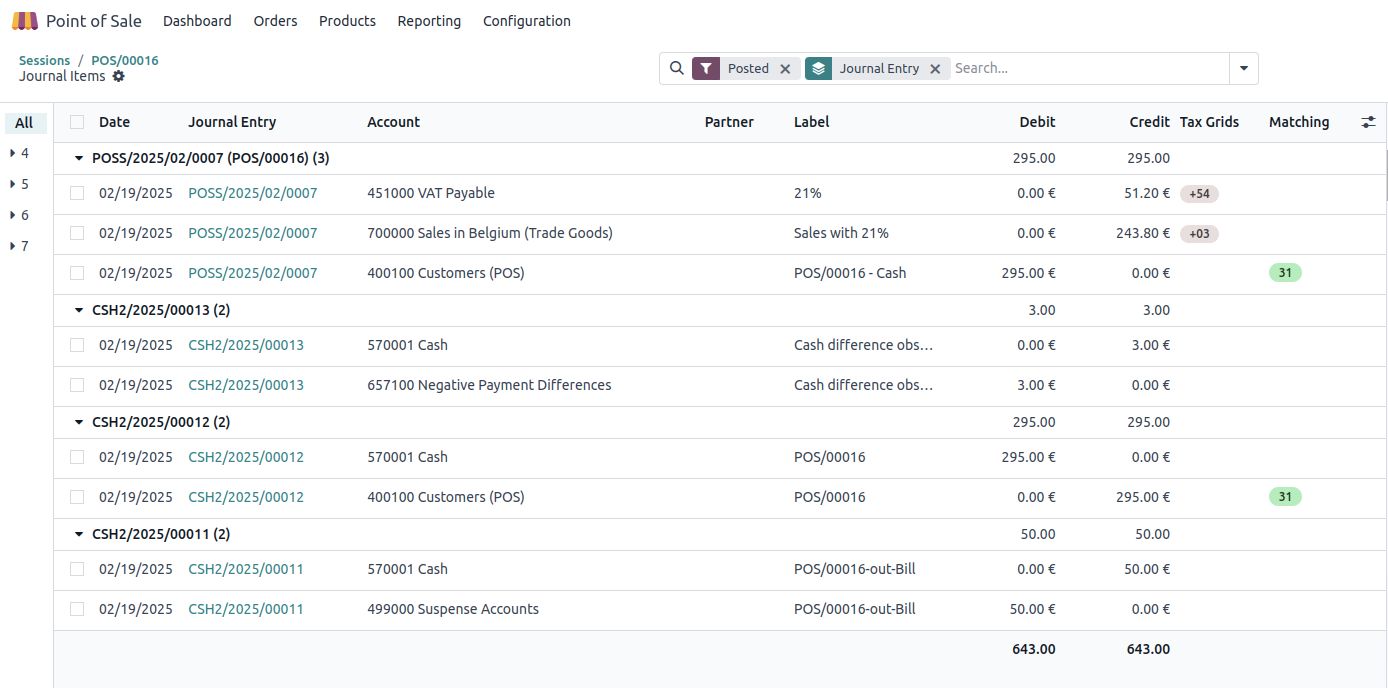1388x688 pixels.
Task: Click the search magnifier icon
Action: click(x=677, y=68)
